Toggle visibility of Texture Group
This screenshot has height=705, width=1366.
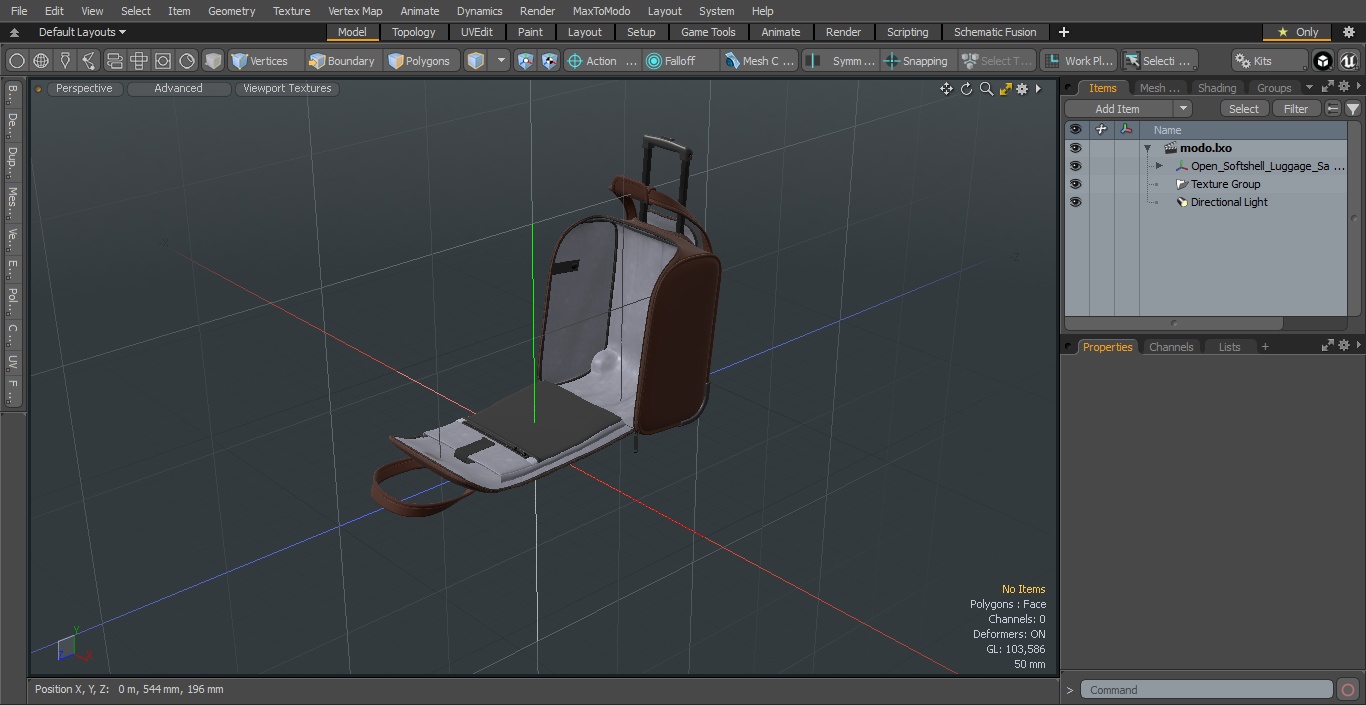coord(1075,184)
